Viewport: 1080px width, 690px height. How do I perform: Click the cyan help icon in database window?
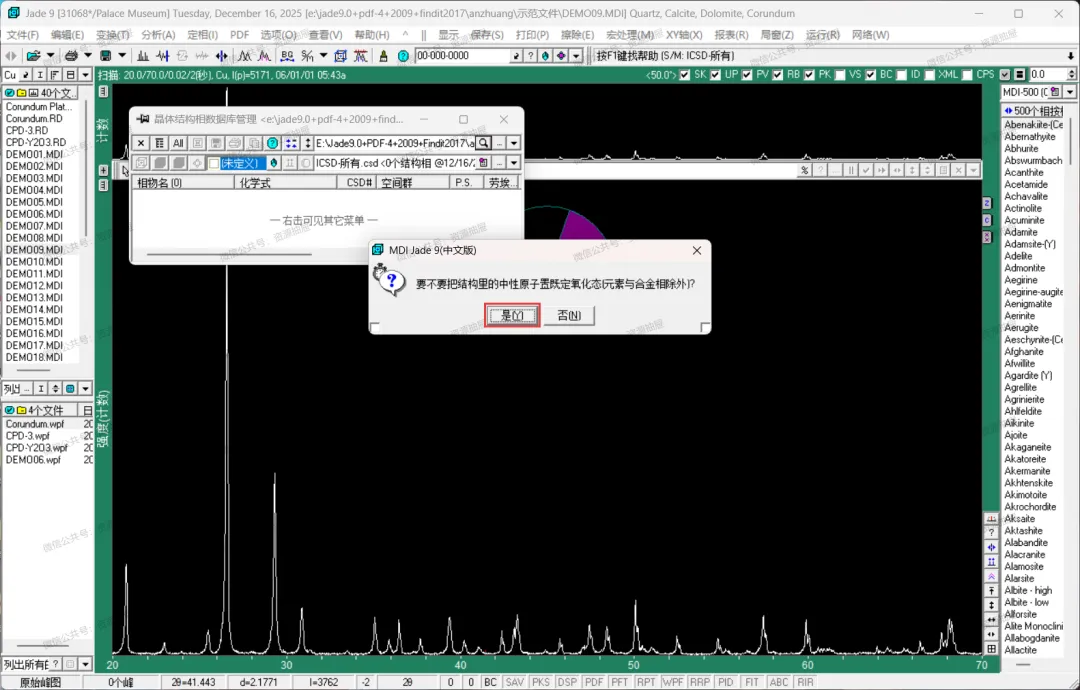coord(273,143)
